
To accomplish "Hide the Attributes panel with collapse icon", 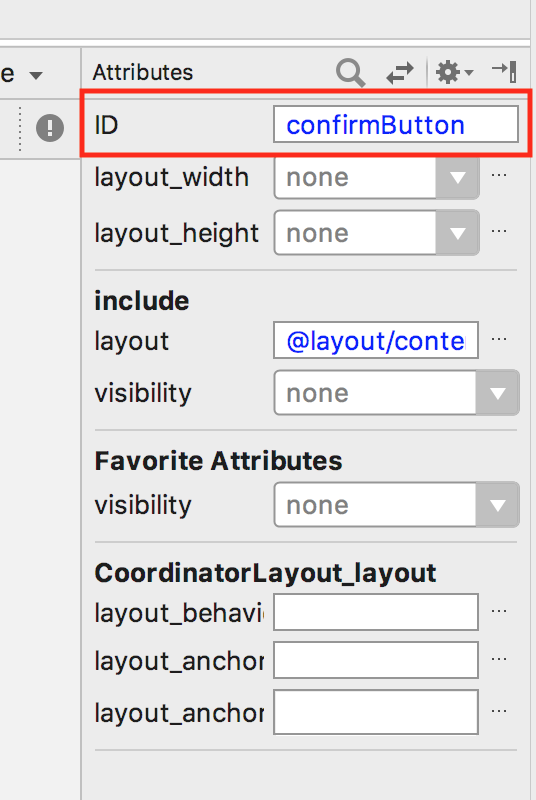I will click(x=504, y=71).
